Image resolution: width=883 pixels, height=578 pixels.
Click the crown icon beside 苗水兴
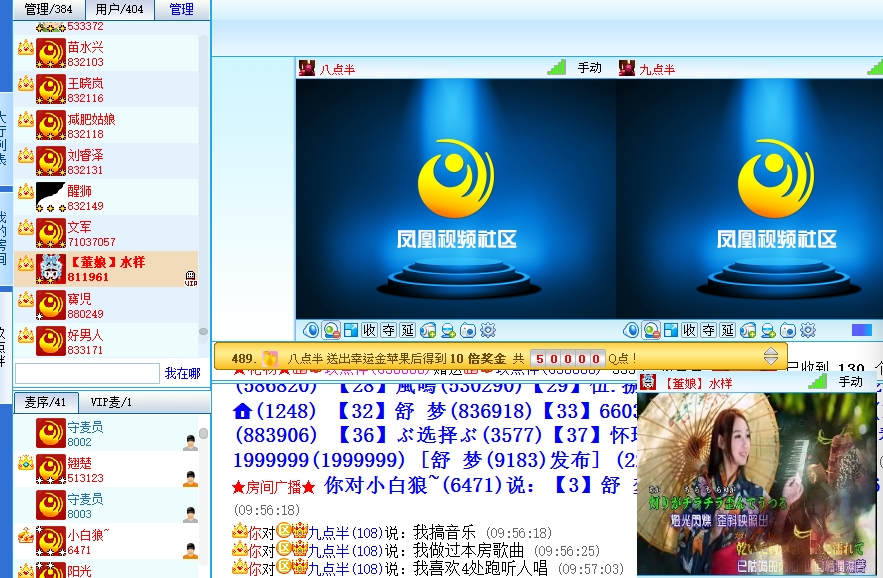(x=26, y=47)
